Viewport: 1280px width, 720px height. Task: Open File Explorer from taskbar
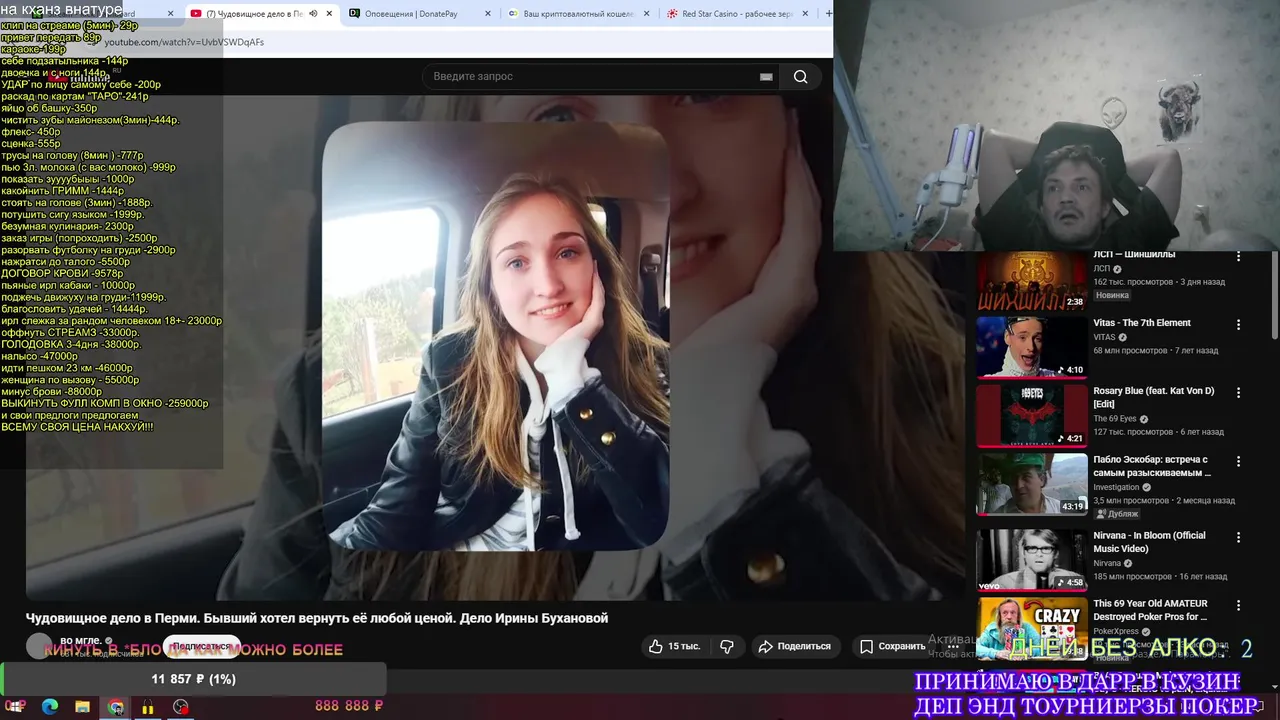(x=83, y=707)
